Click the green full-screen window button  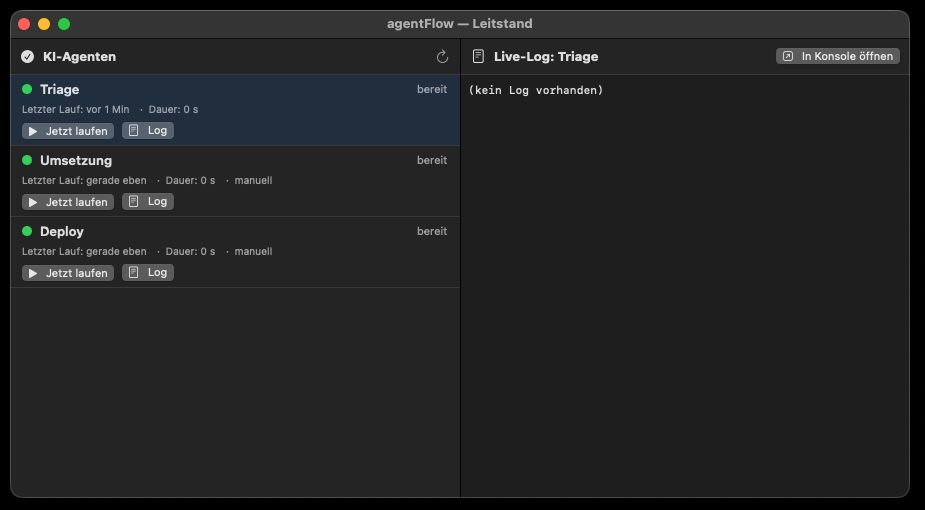click(x=64, y=24)
